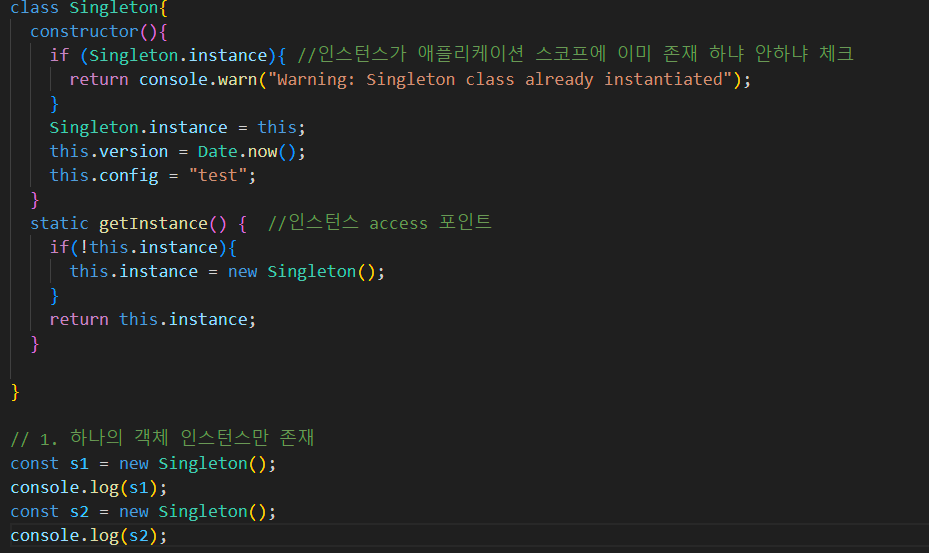Click the Korean comment after 'if (Singleton.instance){'
Viewport: 929px width, 553px height.
click(575, 54)
